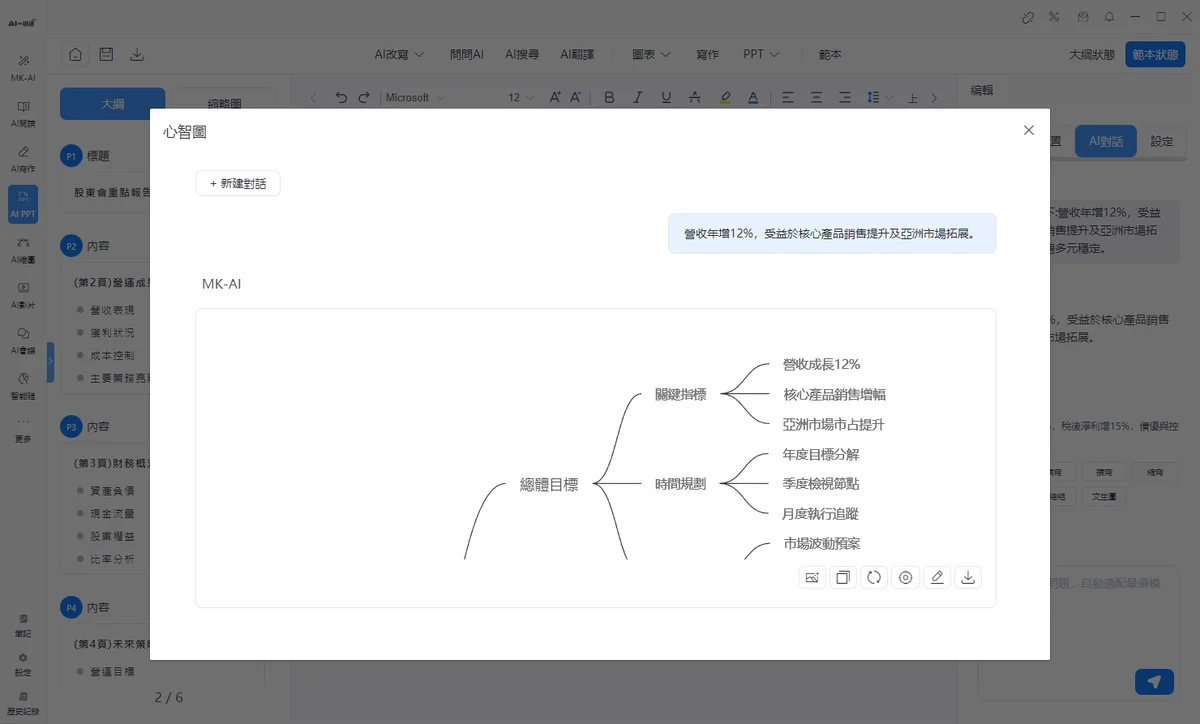The image size is (1200, 724).
Task: Open 設定 at the bottom of the sidebar
Action: pos(23,664)
